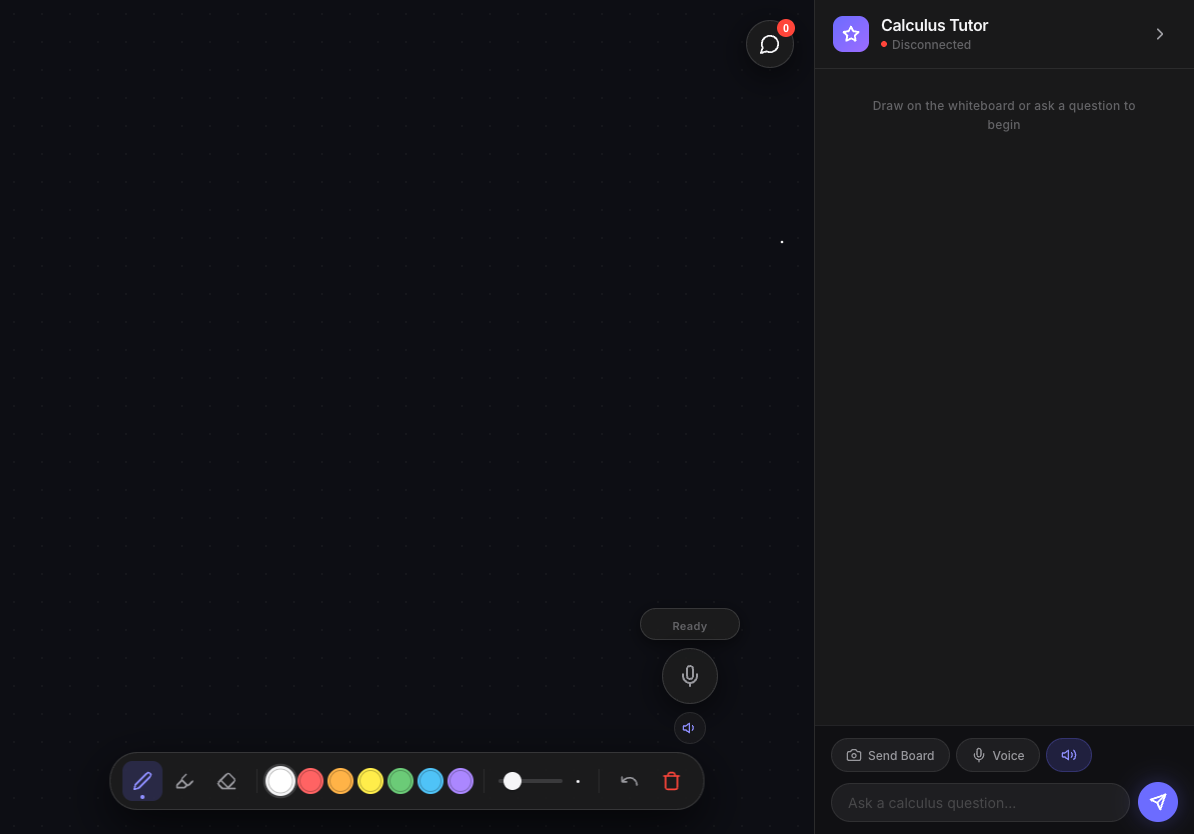Click the Ready status pill
1194x834 pixels.
[x=689, y=624]
